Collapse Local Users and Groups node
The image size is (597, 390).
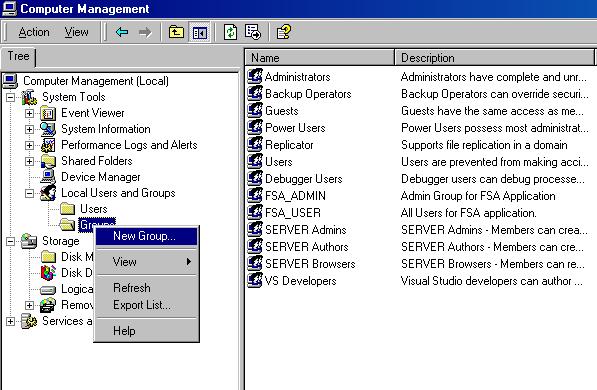click(x=29, y=193)
